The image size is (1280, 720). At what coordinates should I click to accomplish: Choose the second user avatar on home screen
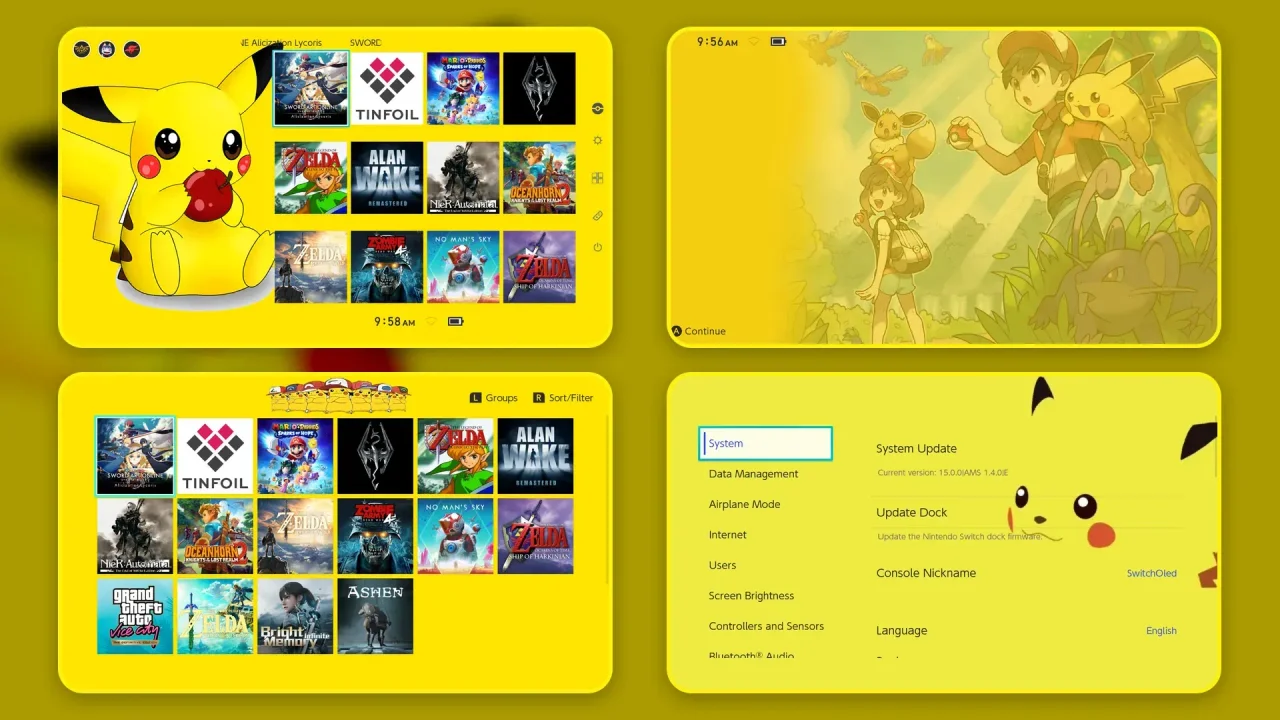(x=107, y=49)
